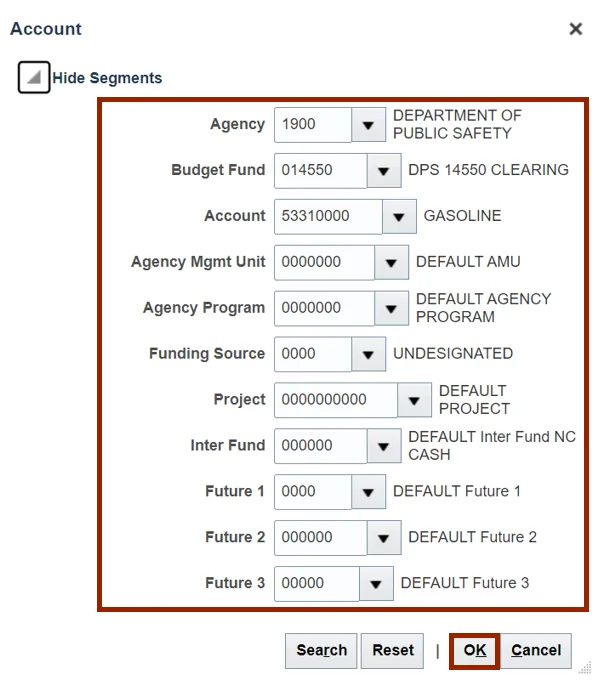Expand the Future 2 dropdown list
The image size is (614, 680).
pos(383,538)
